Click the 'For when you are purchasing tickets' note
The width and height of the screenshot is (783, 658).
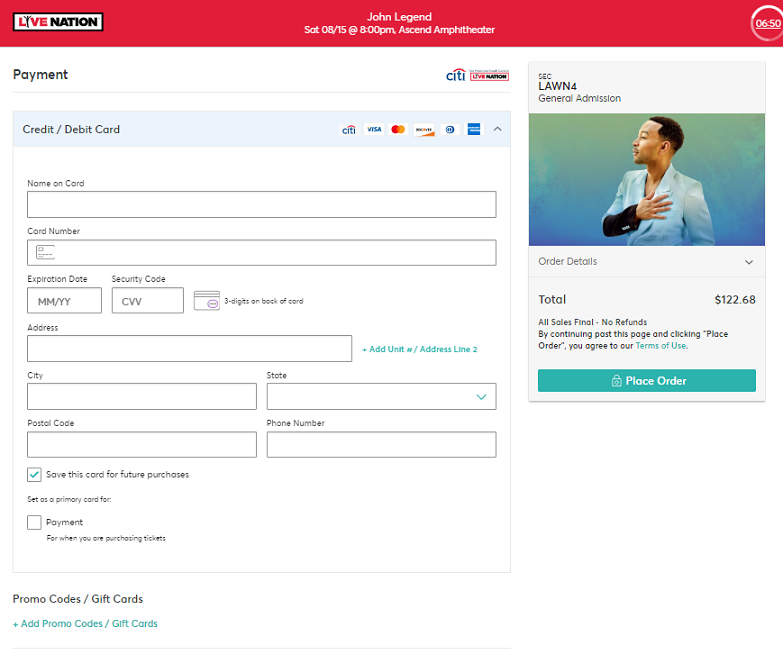tap(106, 538)
